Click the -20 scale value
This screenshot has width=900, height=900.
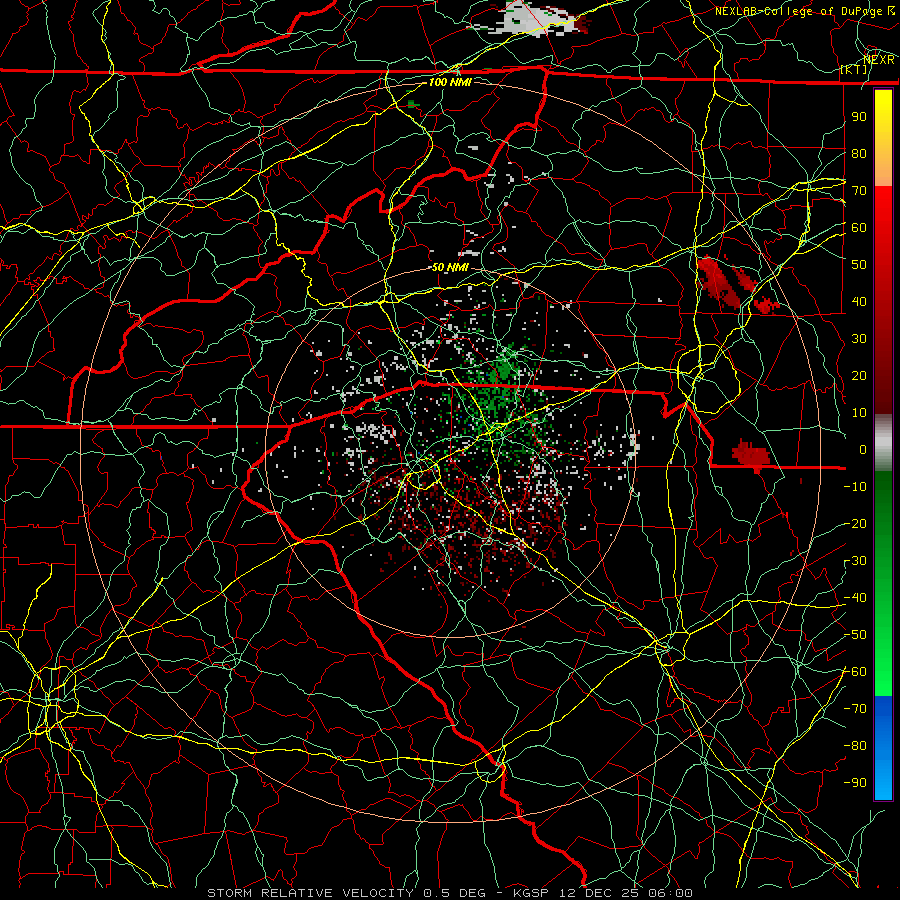pos(855,523)
